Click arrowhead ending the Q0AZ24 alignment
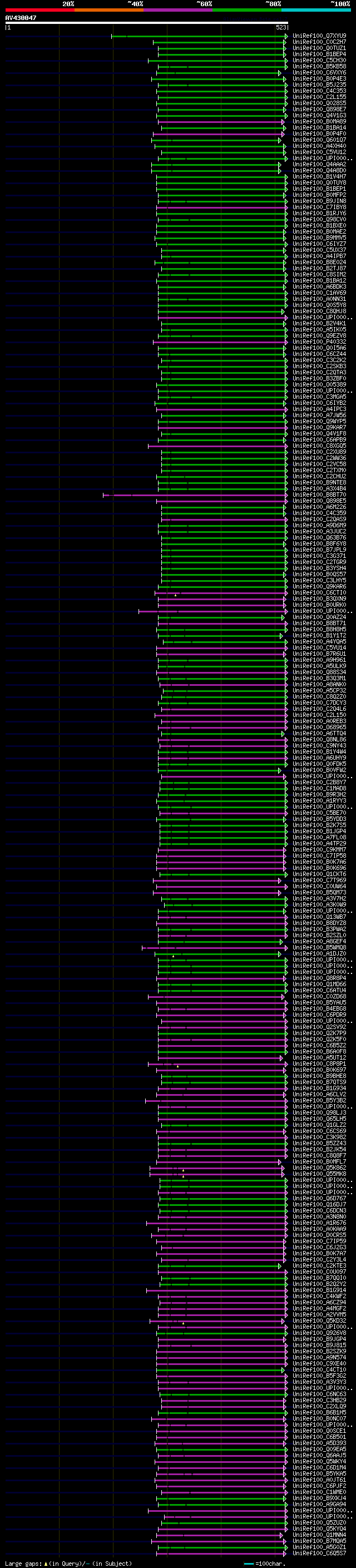The image size is (356, 1568). (x=283, y=617)
